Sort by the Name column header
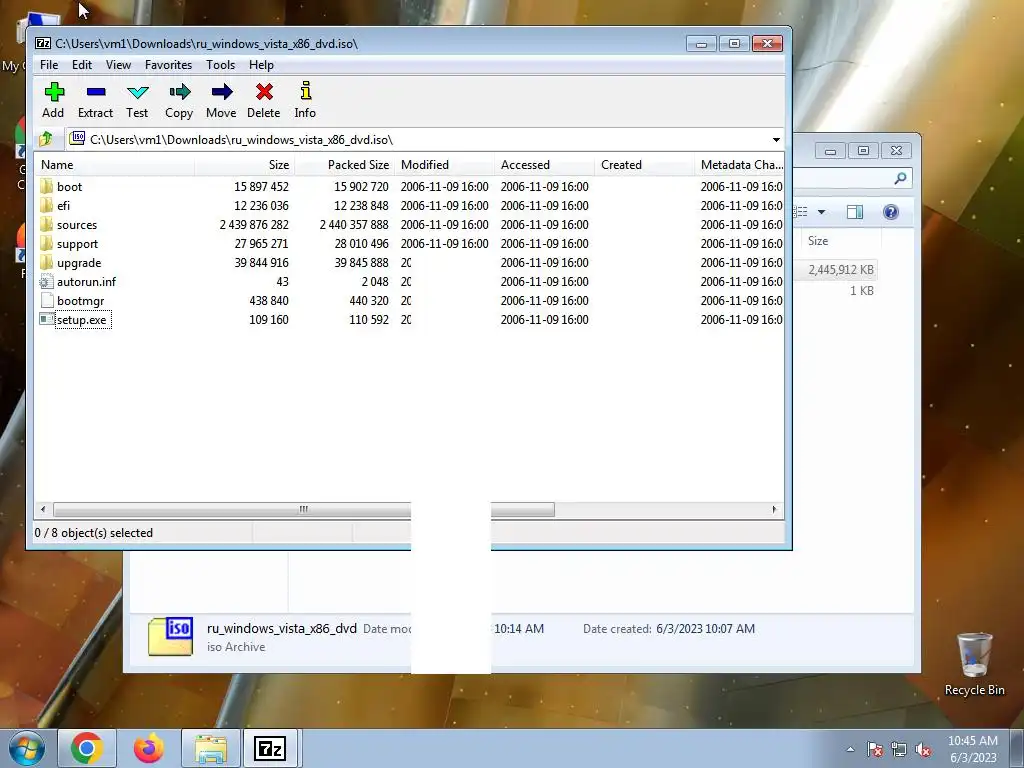This screenshot has width=1024, height=768. click(x=115, y=165)
